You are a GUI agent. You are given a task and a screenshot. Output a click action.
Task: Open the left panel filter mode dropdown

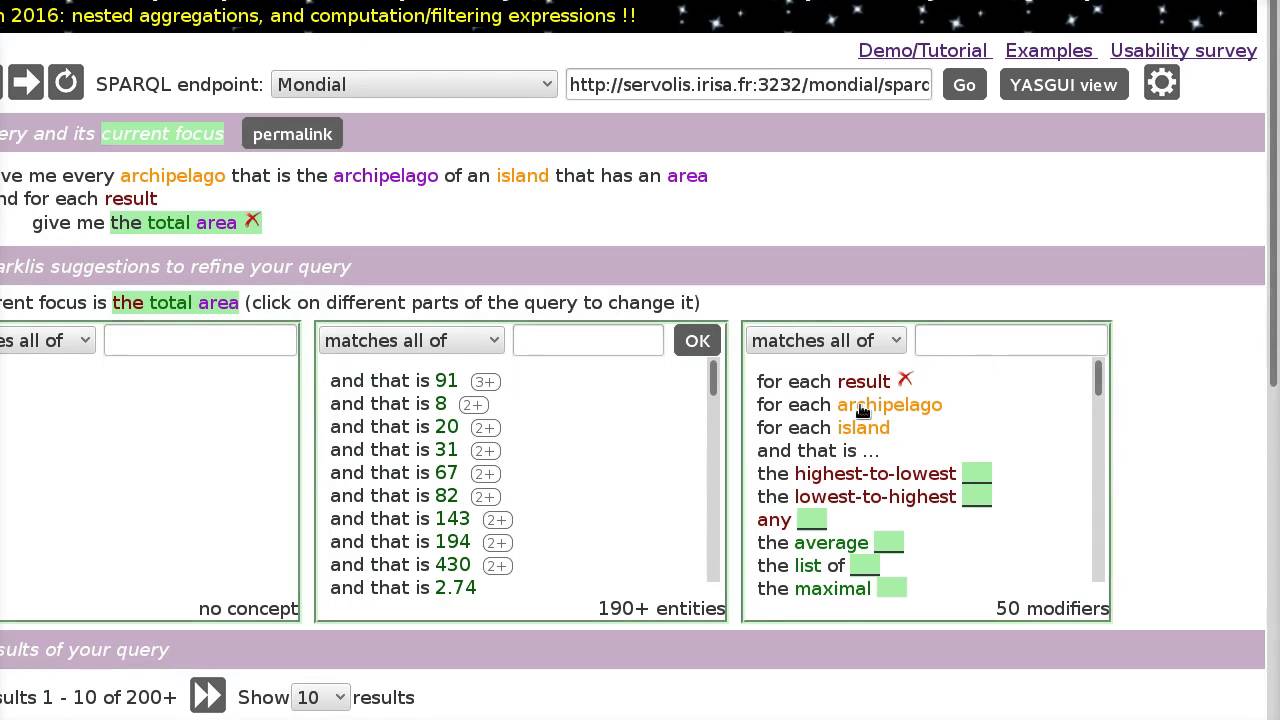pyautogui.click(x=47, y=340)
